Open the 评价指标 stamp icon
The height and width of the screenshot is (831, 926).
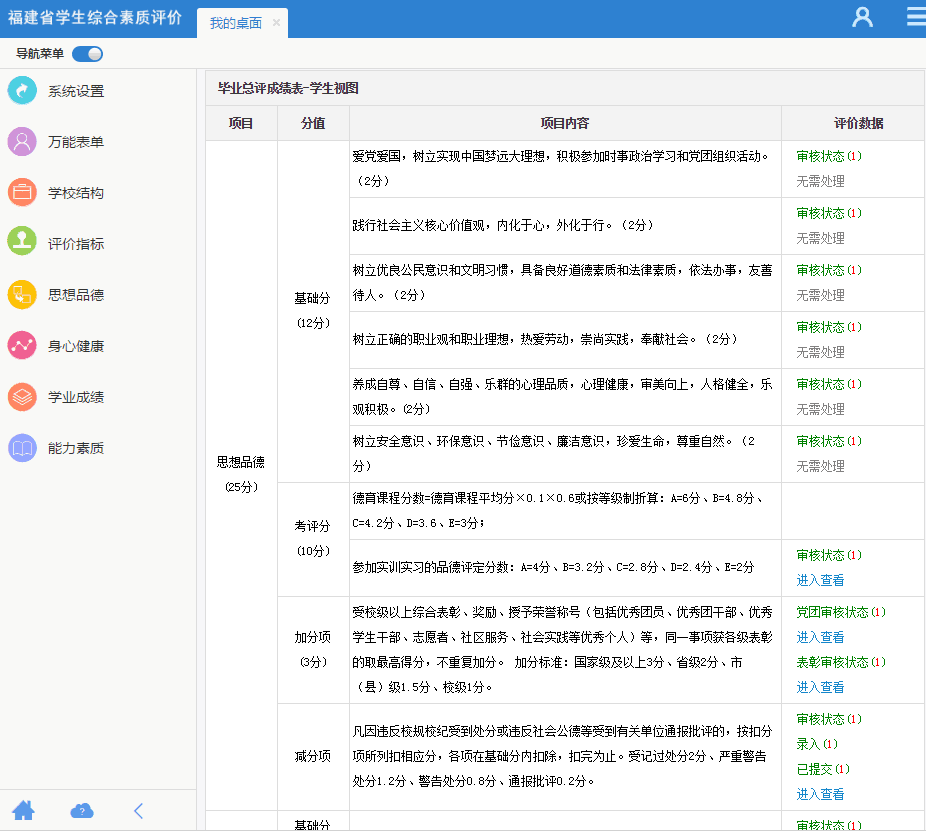point(22,243)
